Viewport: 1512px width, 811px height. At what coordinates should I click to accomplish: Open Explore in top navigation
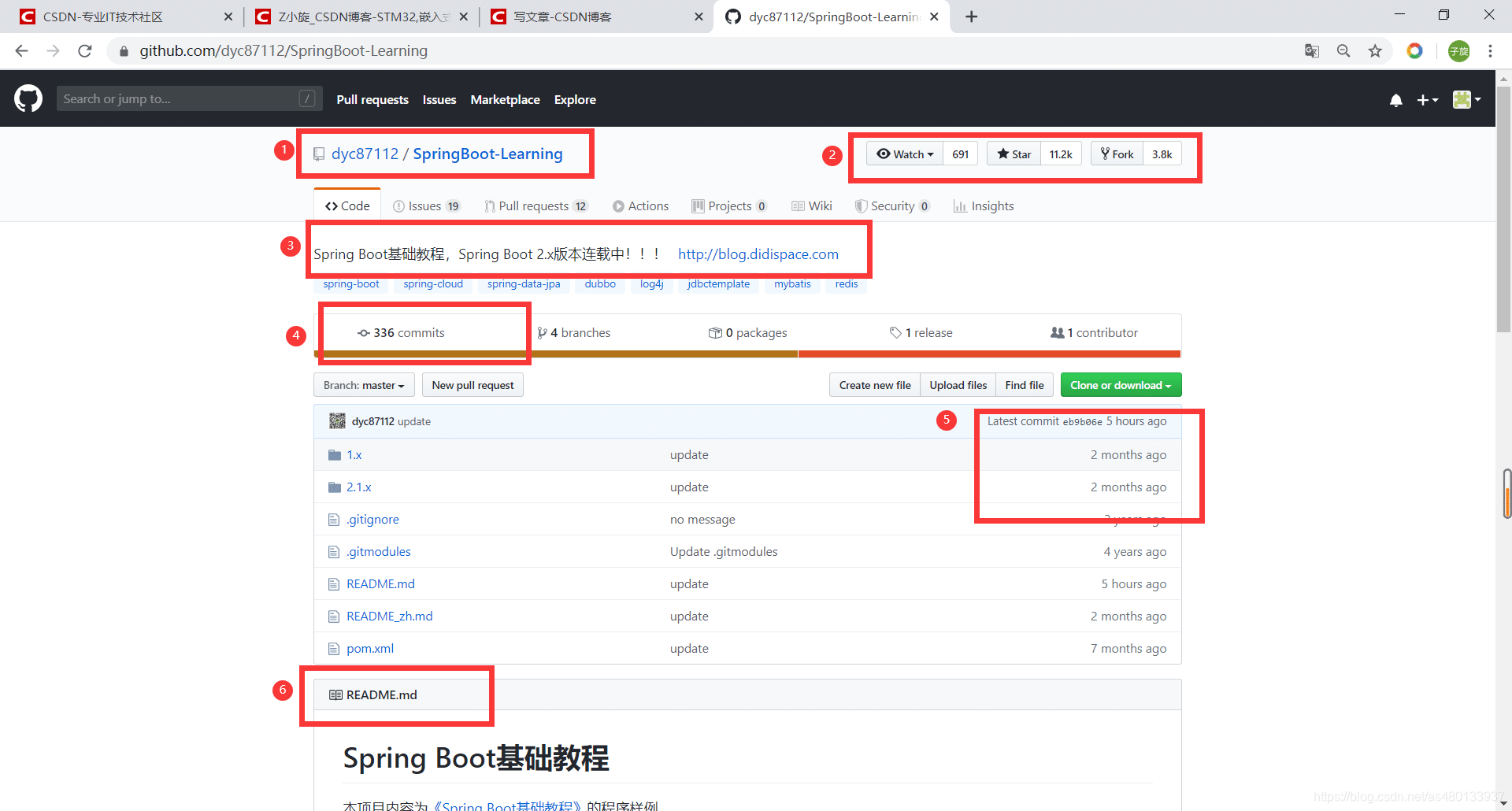(575, 100)
